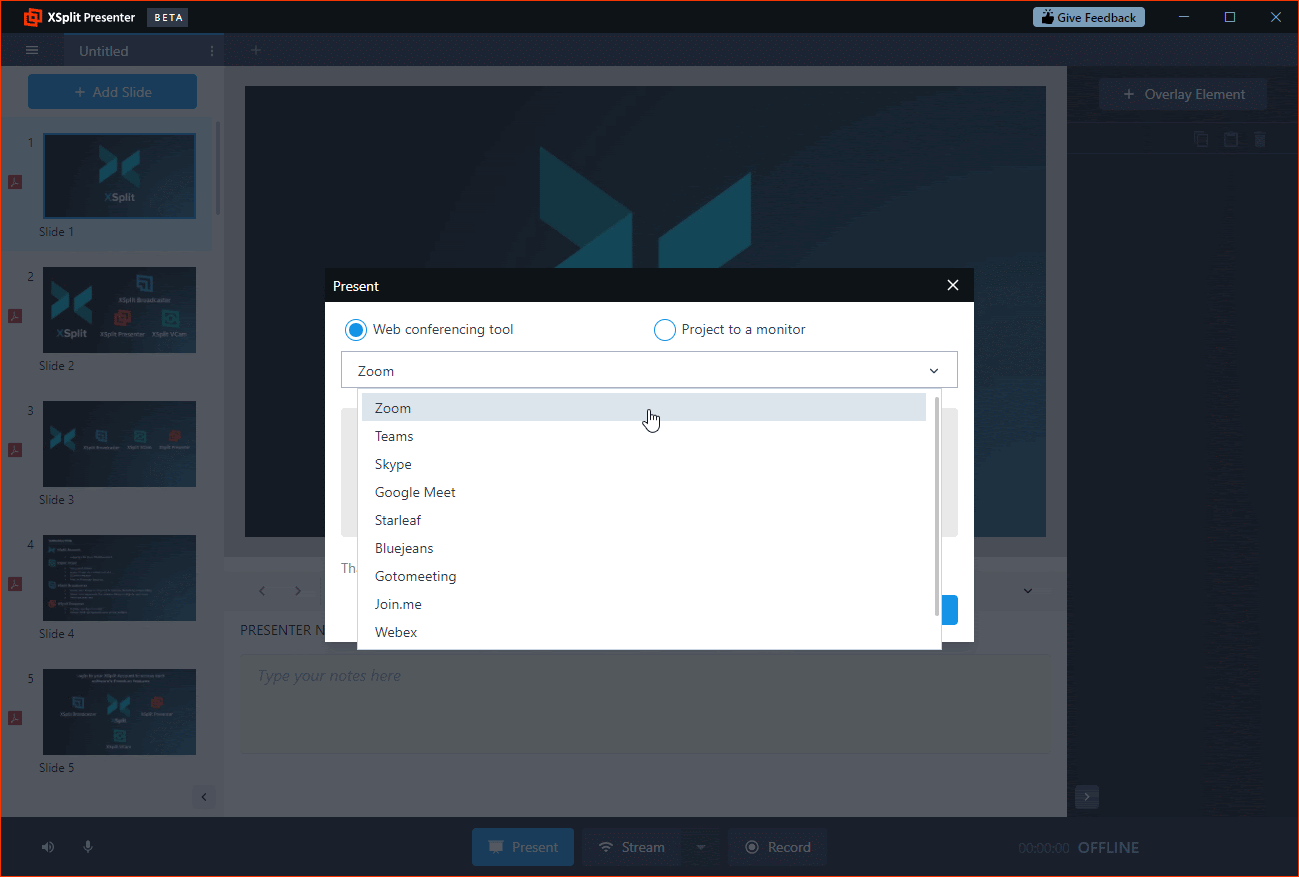Select the Slide 2 thumbnail
This screenshot has height=877, width=1299.
[119, 310]
